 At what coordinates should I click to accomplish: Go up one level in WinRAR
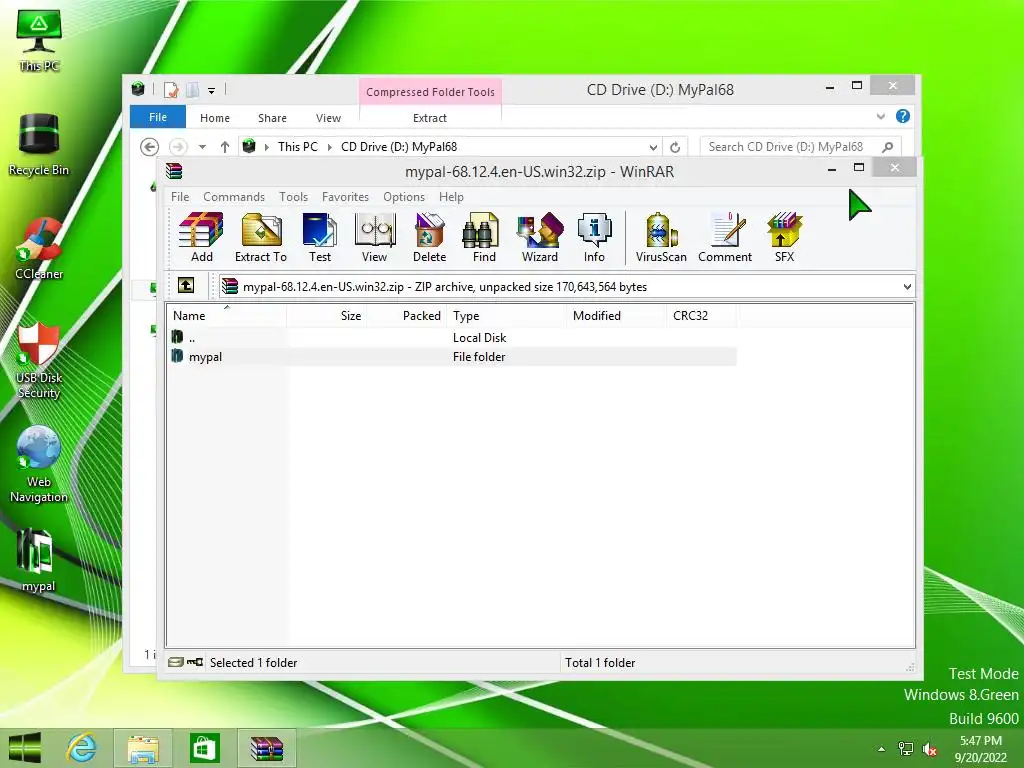(x=186, y=285)
